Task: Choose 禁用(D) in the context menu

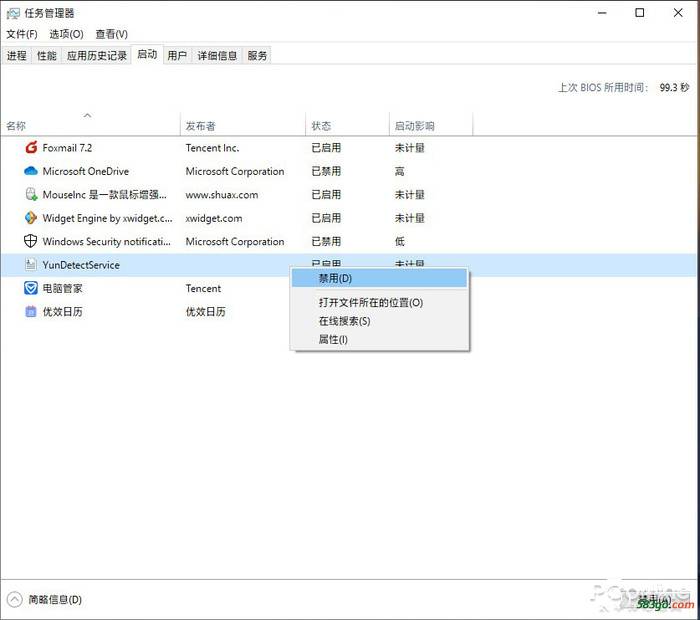Action: 379,279
